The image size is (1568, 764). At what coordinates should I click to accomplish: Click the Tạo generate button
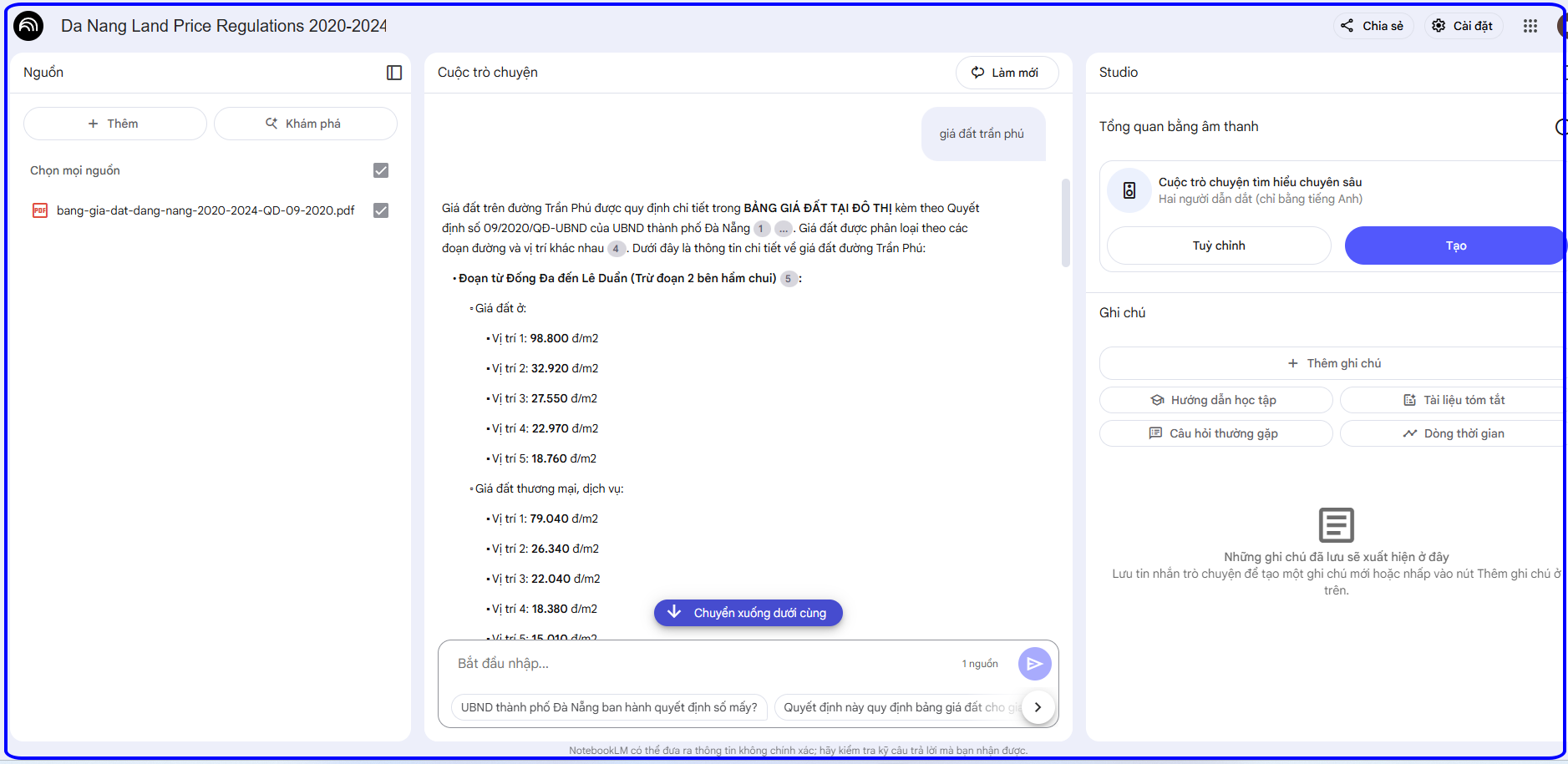click(1454, 245)
